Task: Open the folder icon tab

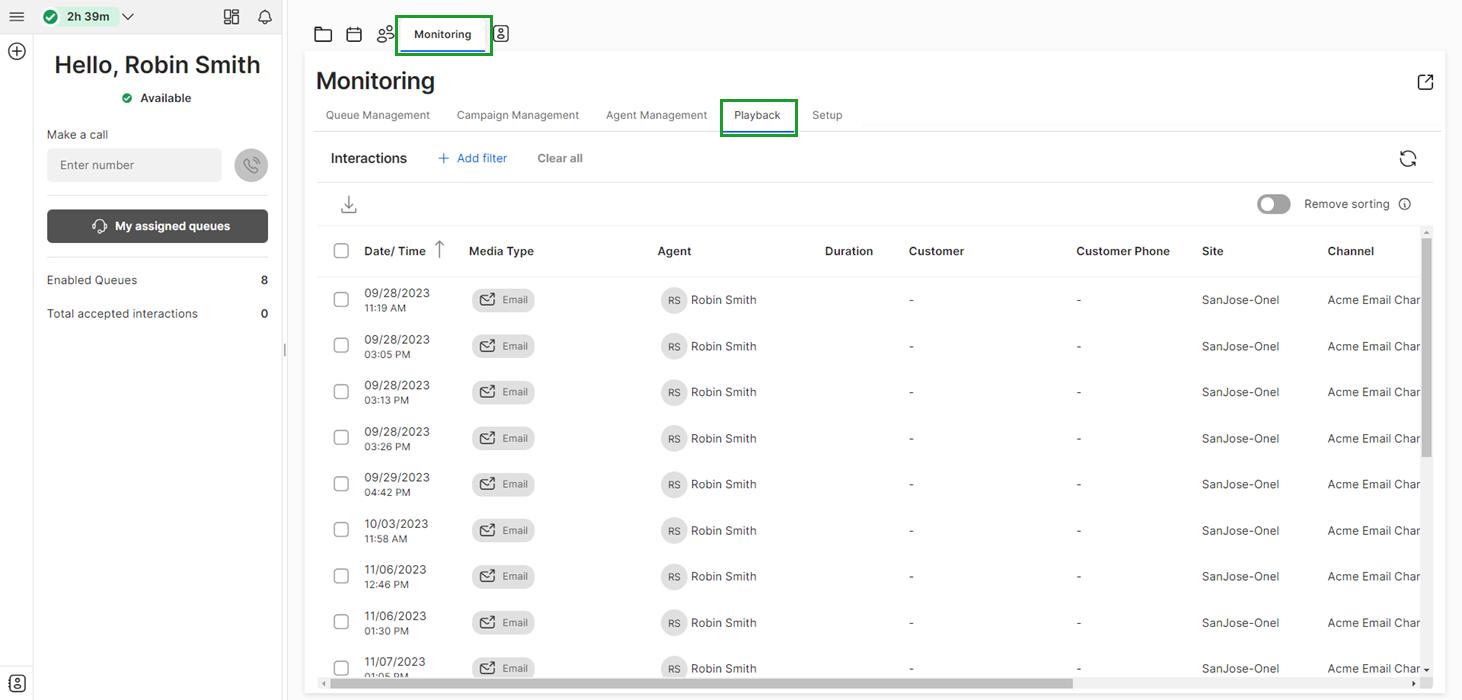Action: tap(323, 34)
